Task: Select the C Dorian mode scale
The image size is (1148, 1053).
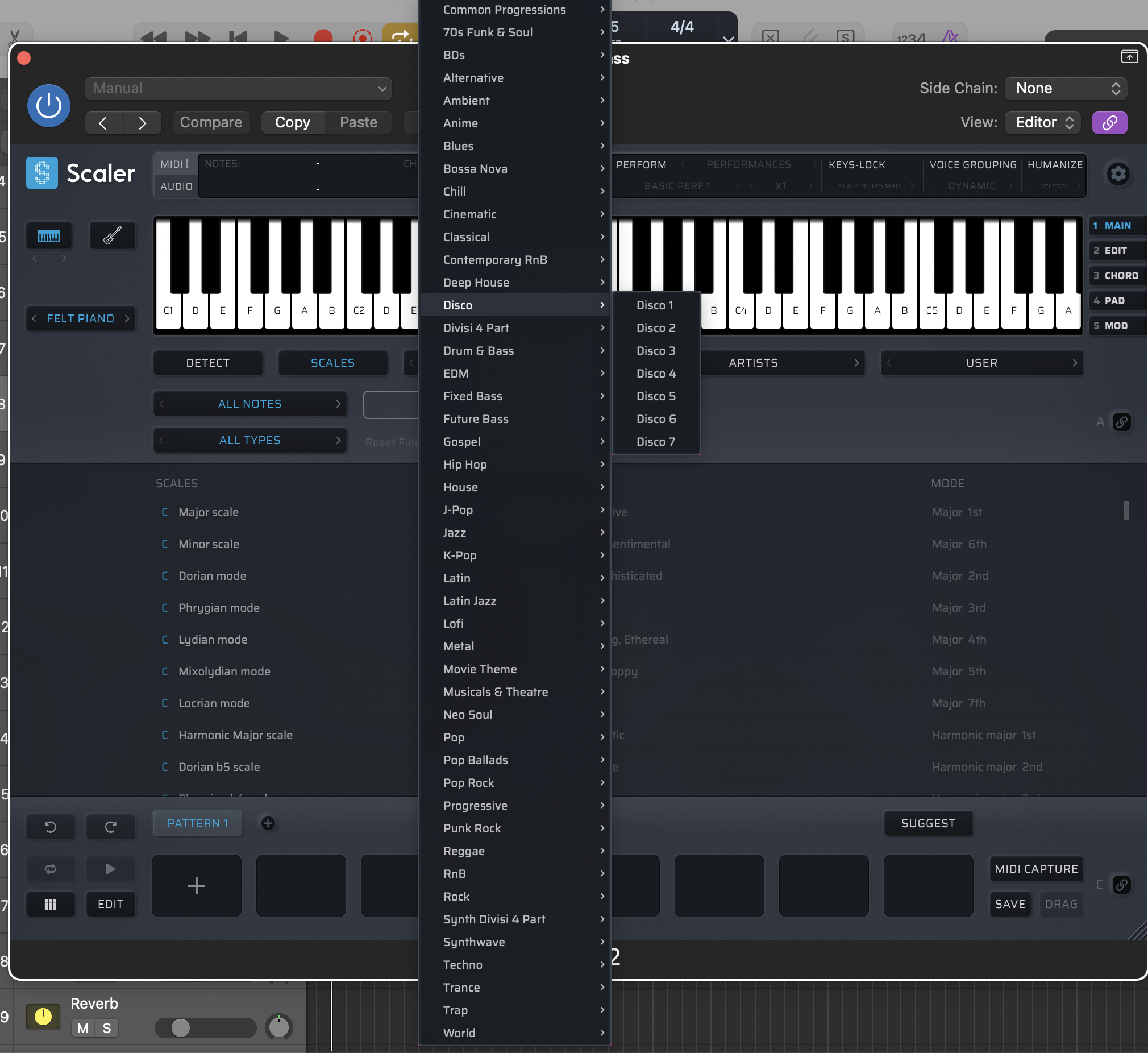Action: pyautogui.click(x=212, y=575)
